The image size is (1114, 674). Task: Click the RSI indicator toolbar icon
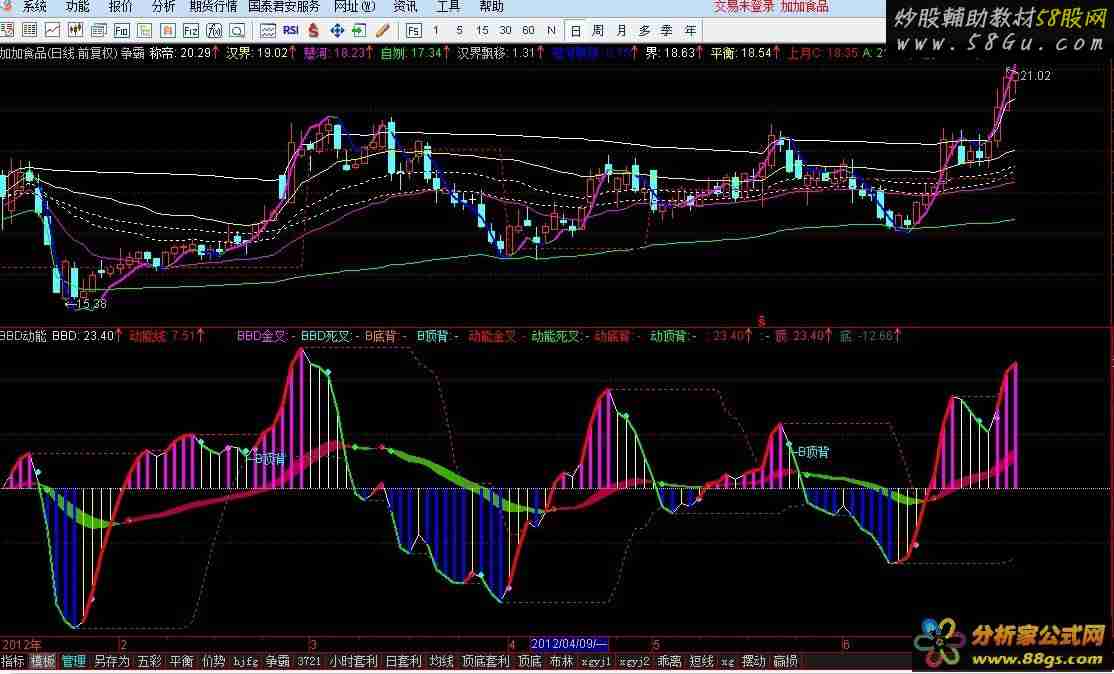[292, 30]
